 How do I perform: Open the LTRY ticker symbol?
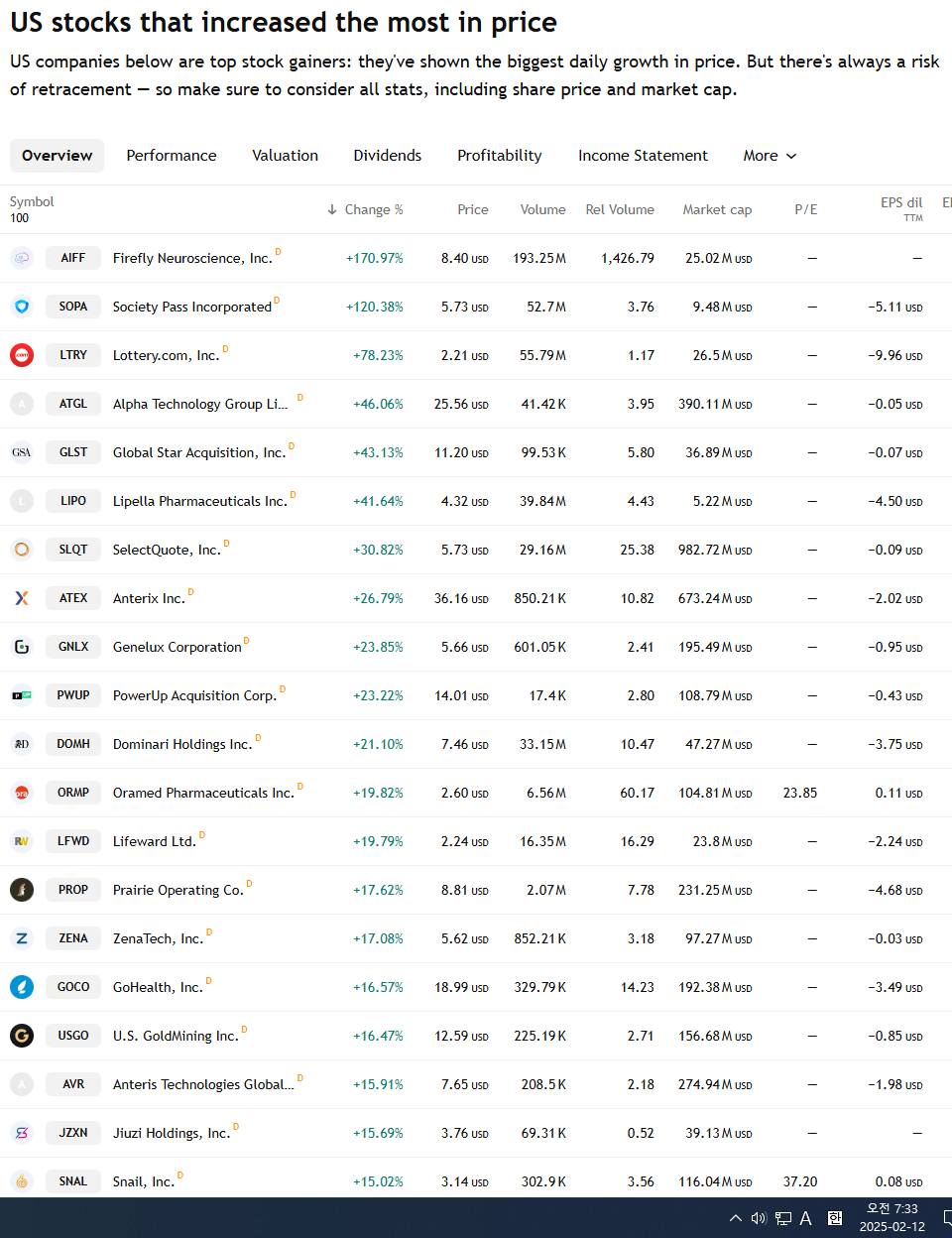(x=73, y=355)
